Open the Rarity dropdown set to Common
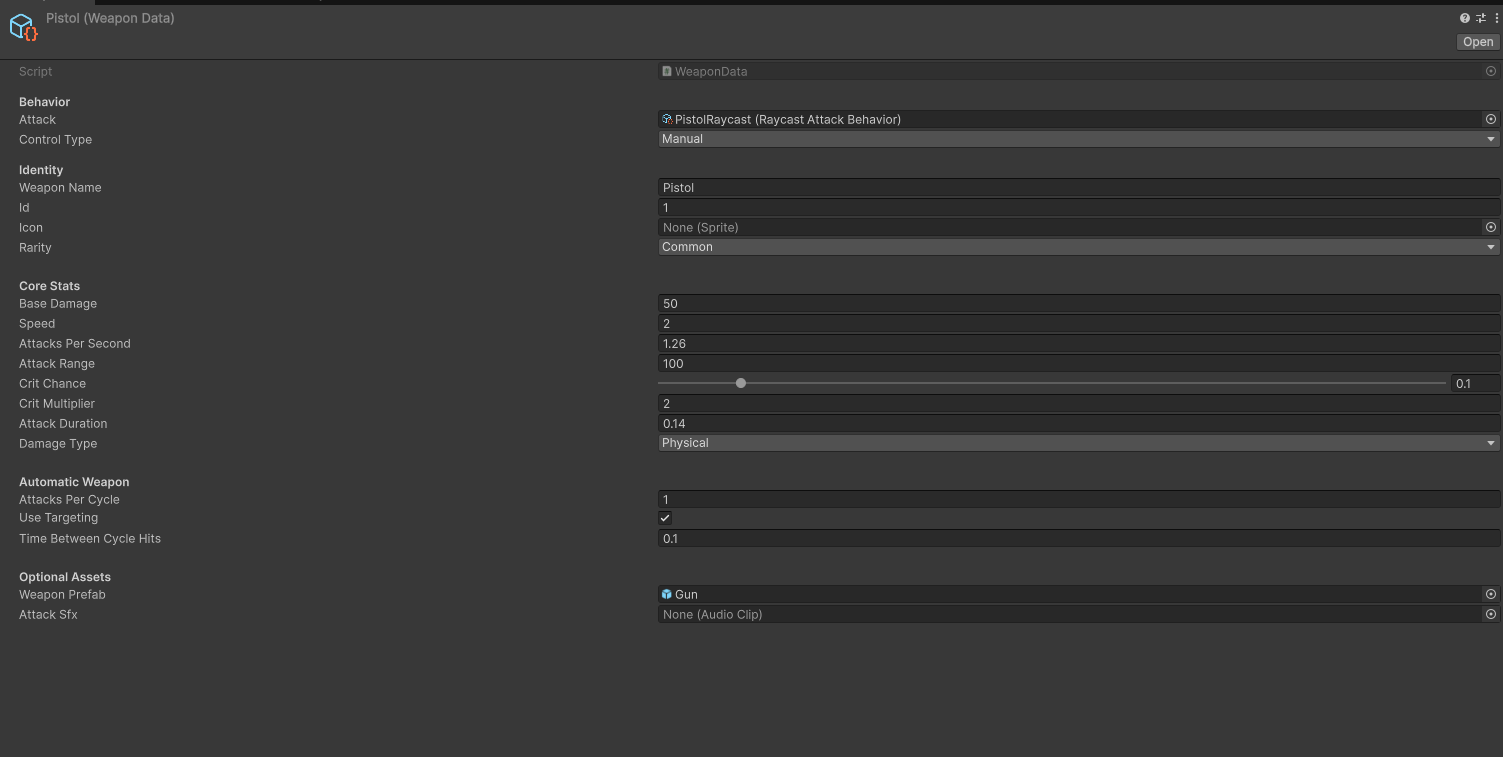This screenshot has width=1503, height=757. 1079,247
